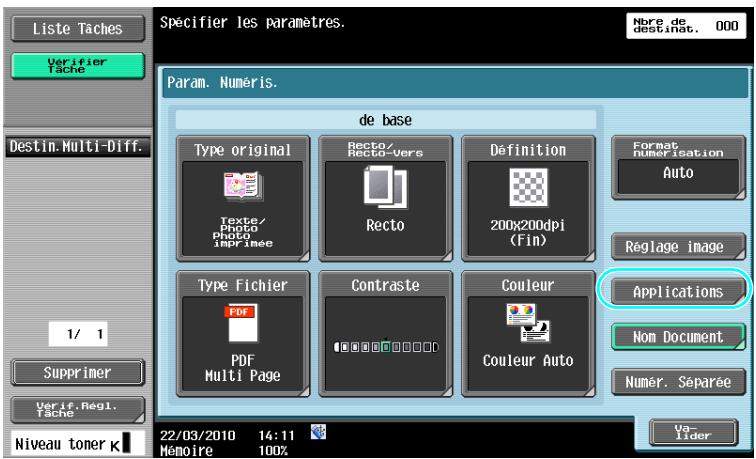Click the Nbre de destinat. 000 counter
The height and width of the screenshot is (459, 756).
pos(685,25)
